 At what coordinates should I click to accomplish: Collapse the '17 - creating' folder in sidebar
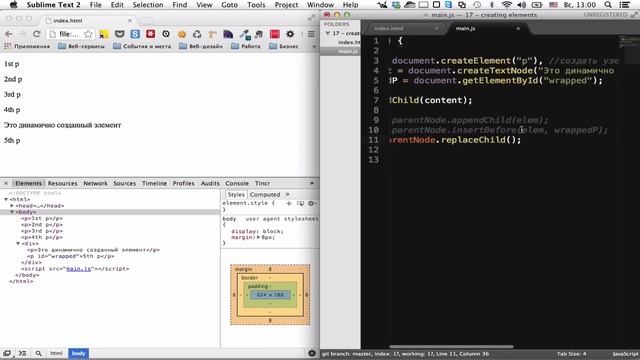(x=327, y=33)
